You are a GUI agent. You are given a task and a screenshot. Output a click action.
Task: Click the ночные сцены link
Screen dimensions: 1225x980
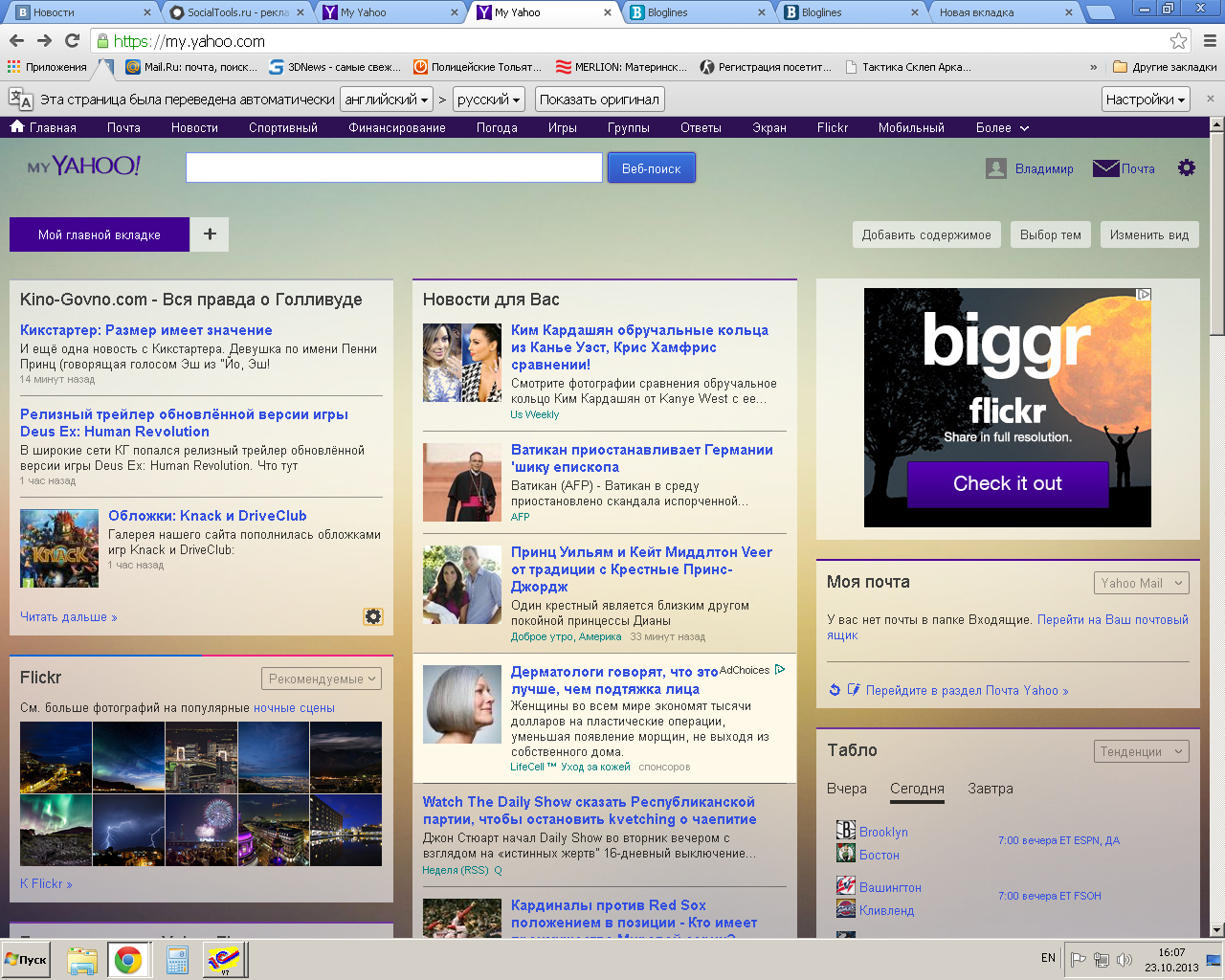pos(294,708)
